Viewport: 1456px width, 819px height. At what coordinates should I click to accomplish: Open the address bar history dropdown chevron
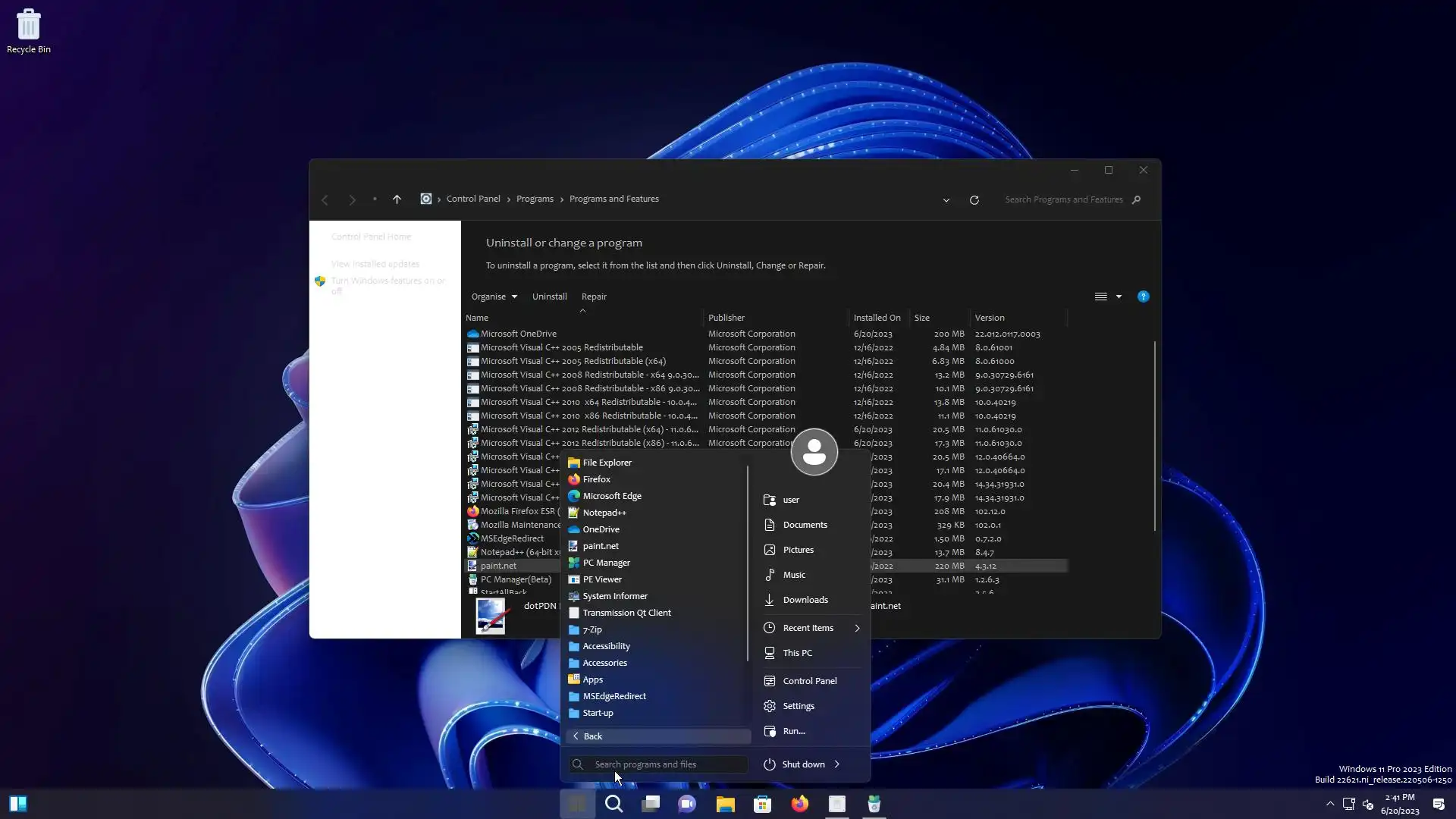click(946, 200)
